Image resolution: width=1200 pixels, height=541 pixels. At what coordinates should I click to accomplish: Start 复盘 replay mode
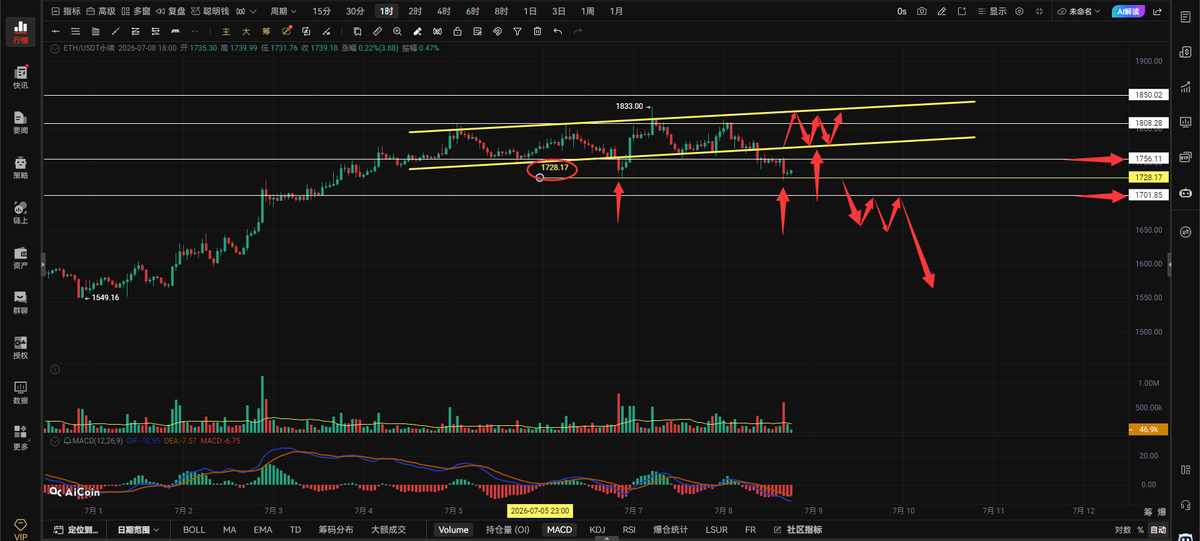coord(171,11)
